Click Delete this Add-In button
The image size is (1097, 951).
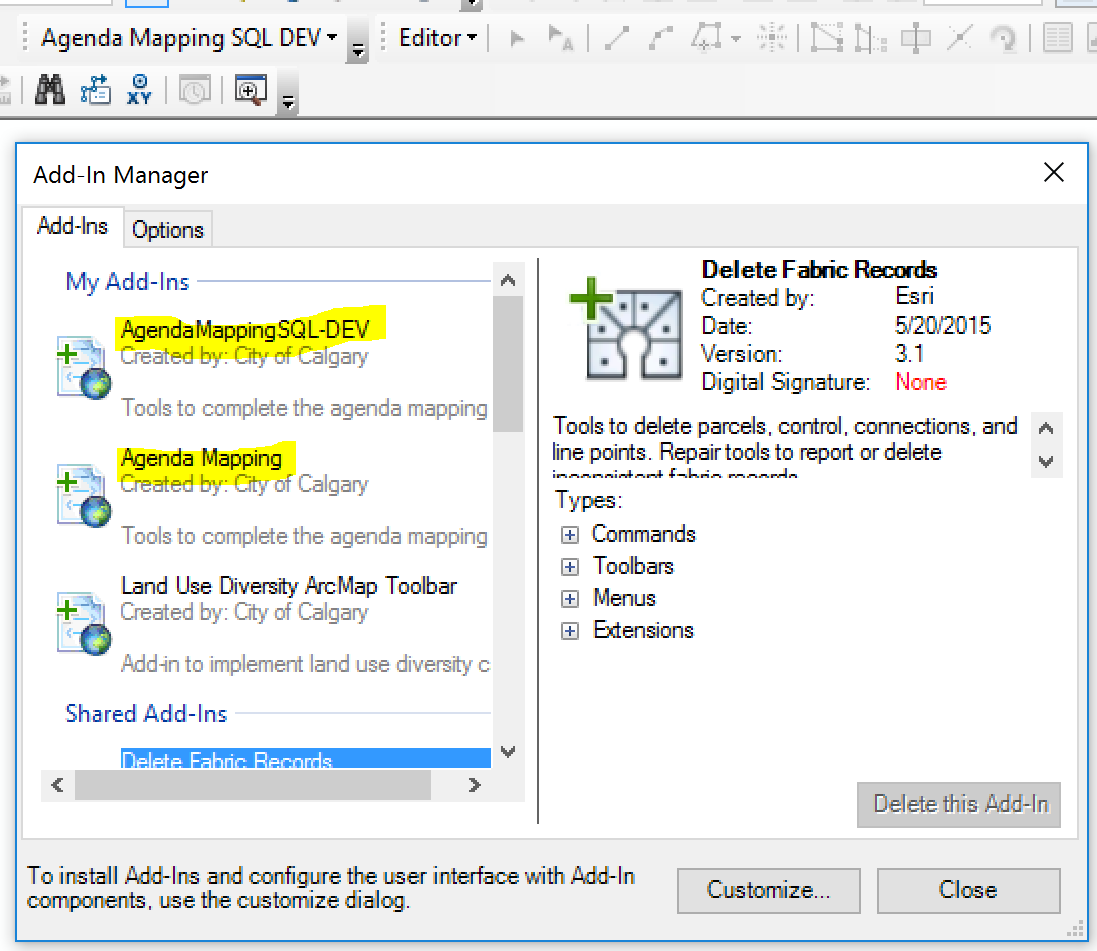pyautogui.click(x=959, y=805)
